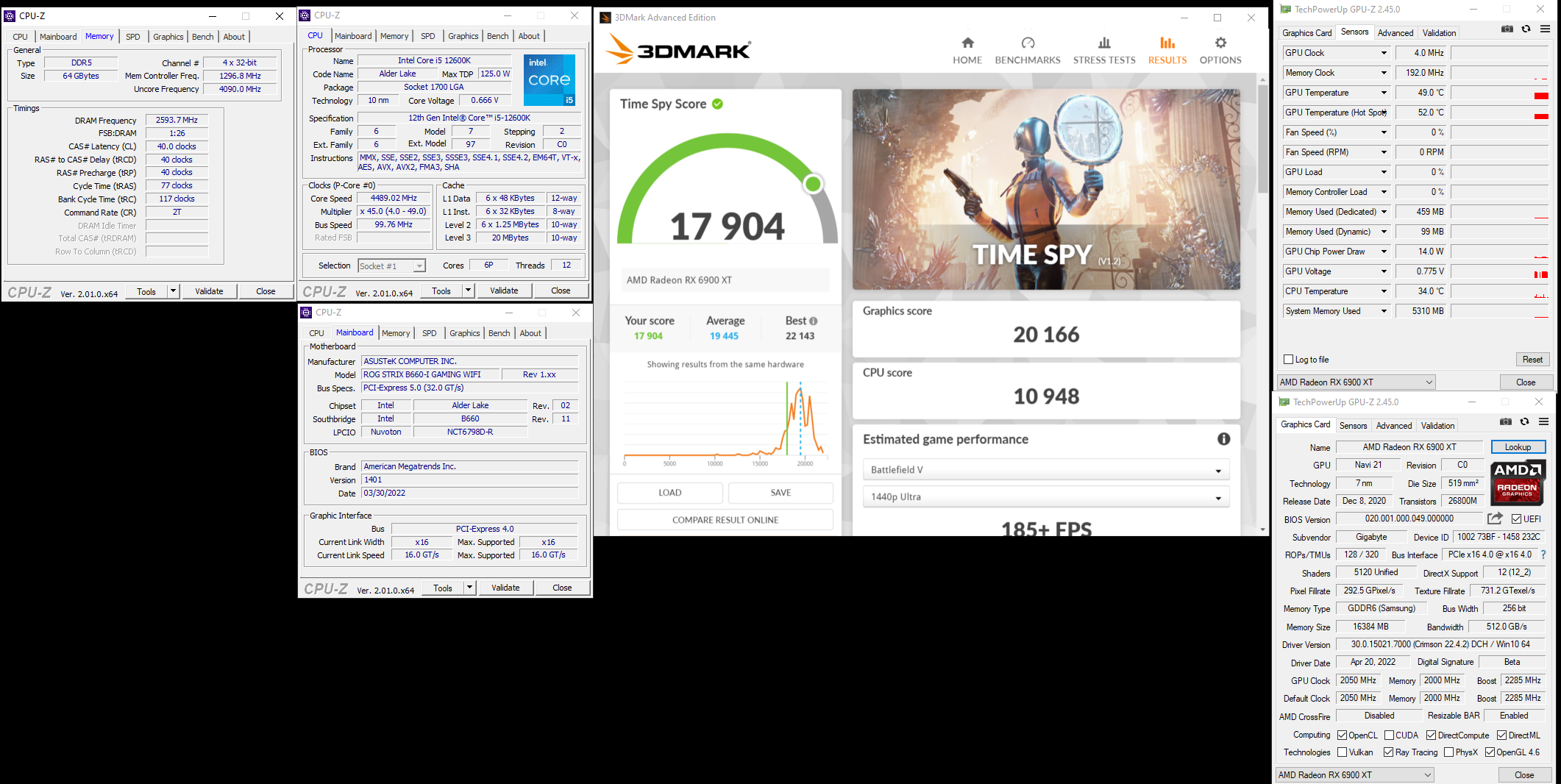Open the Memory Clock sensor dropdown
Image resolution: width=1561 pixels, height=784 pixels.
(x=1384, y=73)
